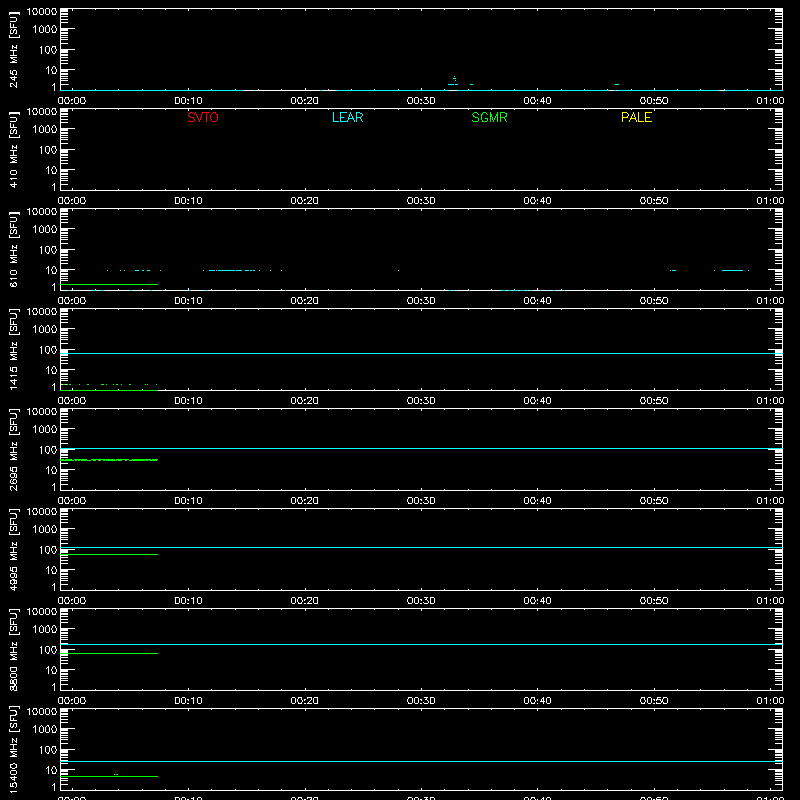This screenshot has width=800, height=800.
Task: Click the 00:00 time label under 1415 MHz panel
Action: click(x=72, y=401)
